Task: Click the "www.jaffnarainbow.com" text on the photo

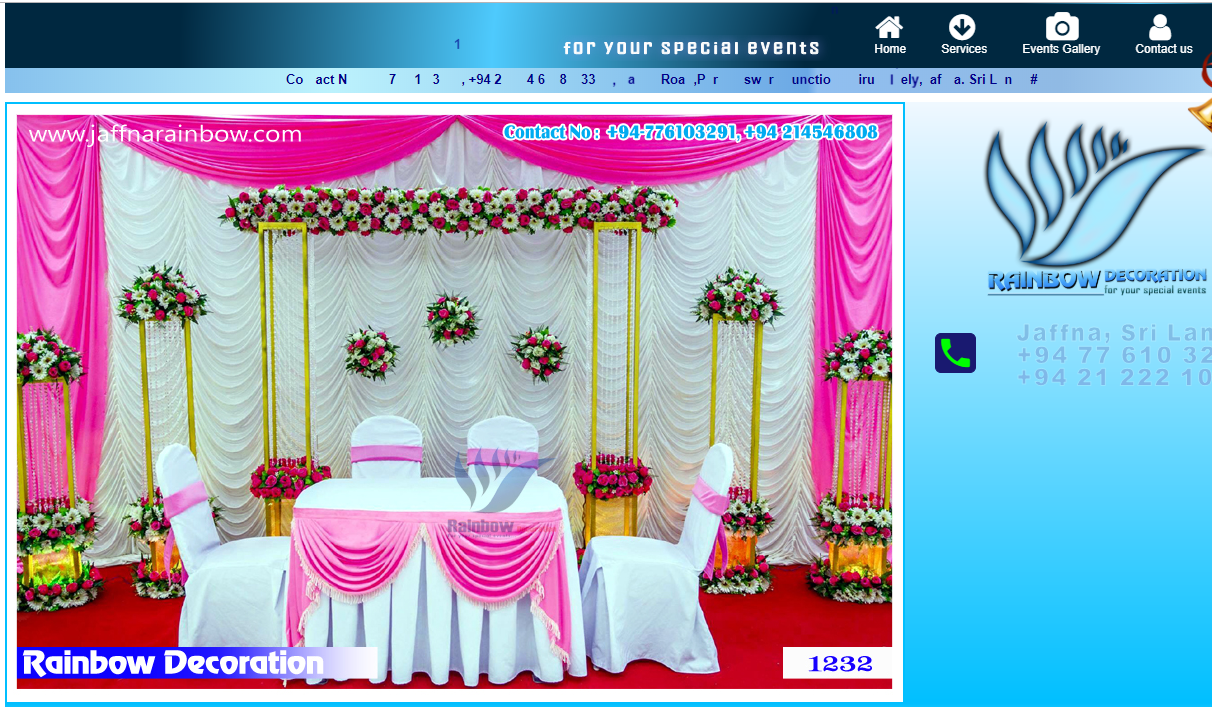Action: 165,134
